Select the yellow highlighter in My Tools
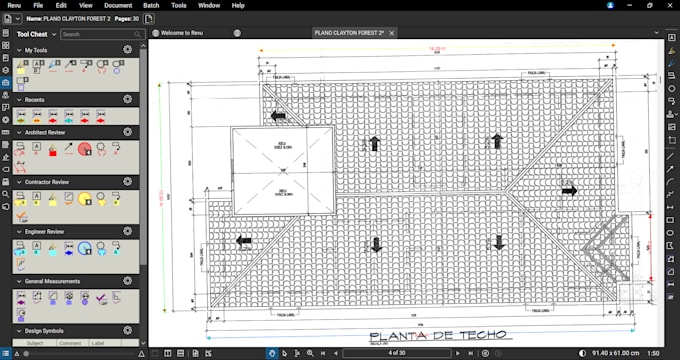Image resolution: width=680 pixels, height=360 pixels. (21, 66)
